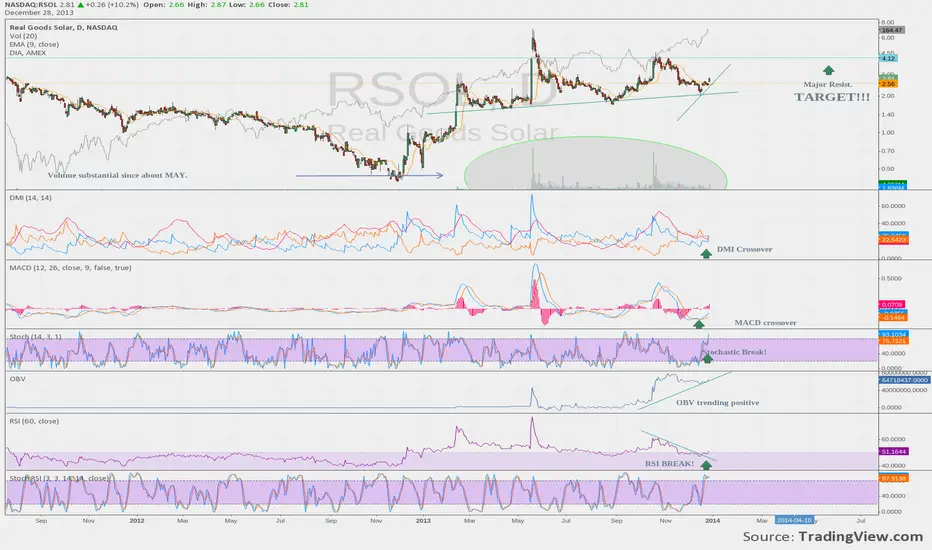
Task: Click the orange 87.9138 StochRSI value label
Action: 892,478
